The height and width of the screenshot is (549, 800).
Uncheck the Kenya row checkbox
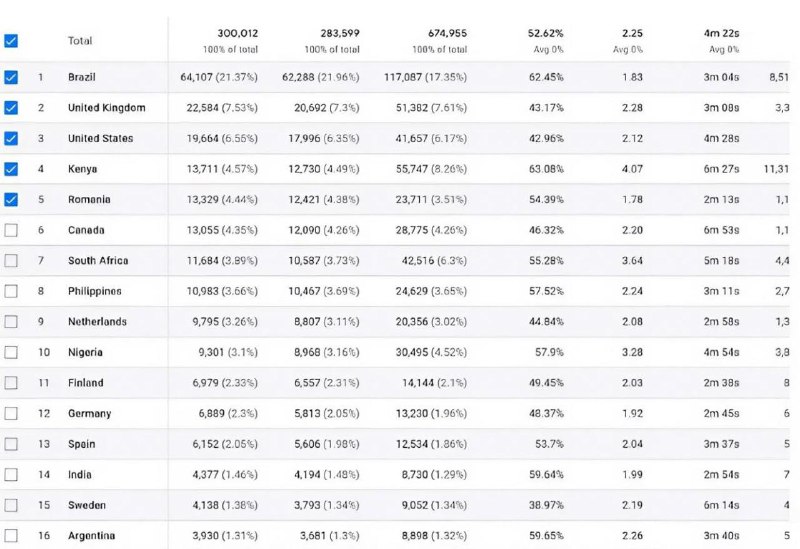pyautogui.click(x=11, y=169)
